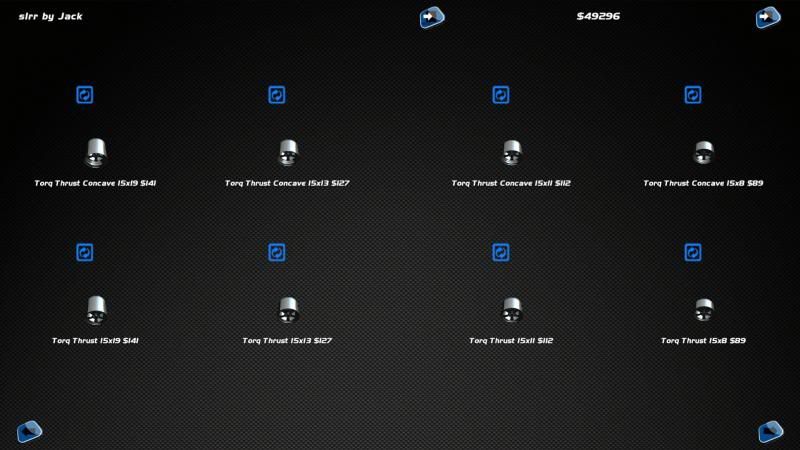Click the label 'Torq Thrust 15x13 $127'

tap(287, 341)
